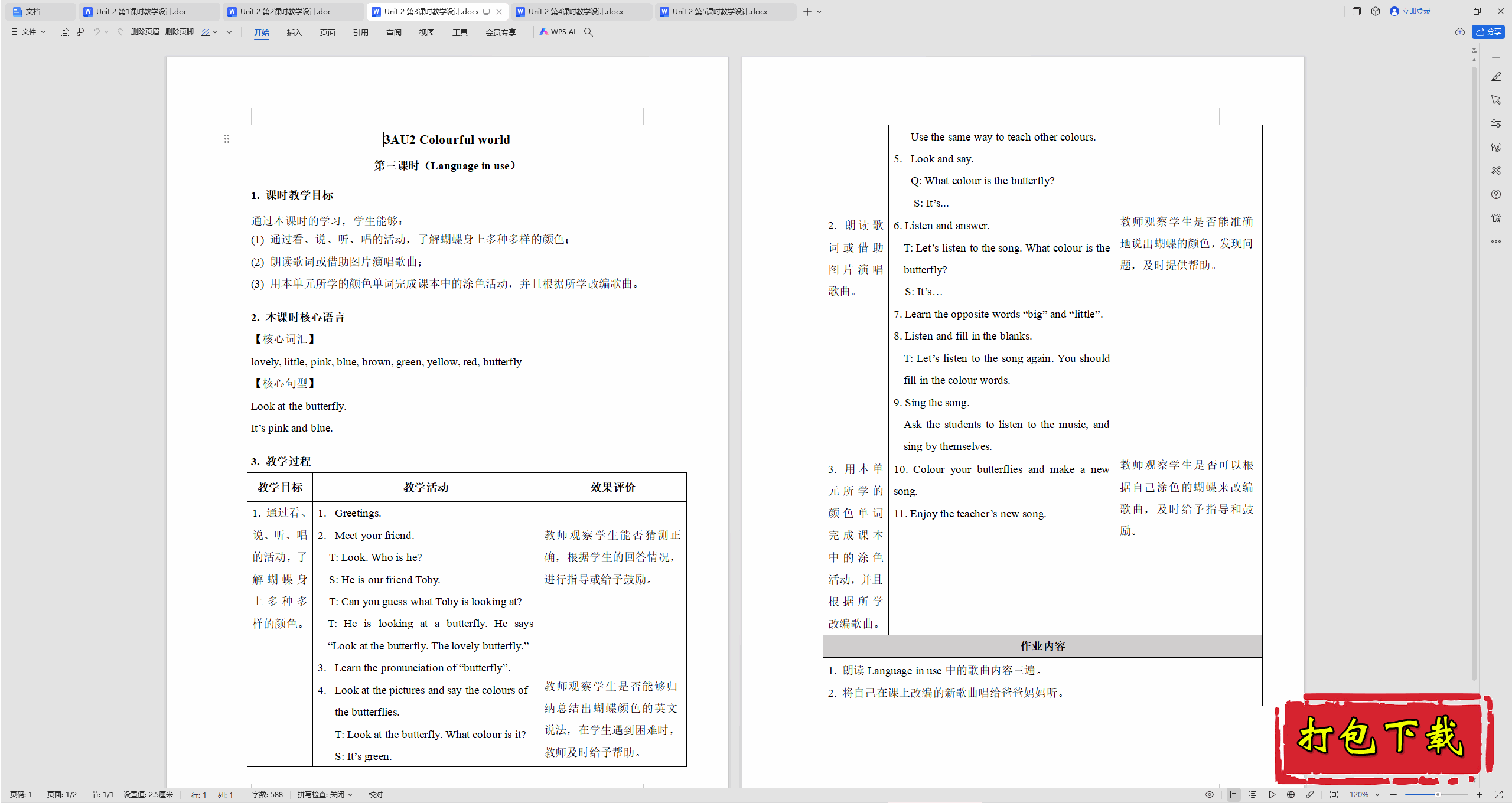The image size is (1512, 803).
Task: Click the window tile icon in title bar
Action: point(1357,11)
